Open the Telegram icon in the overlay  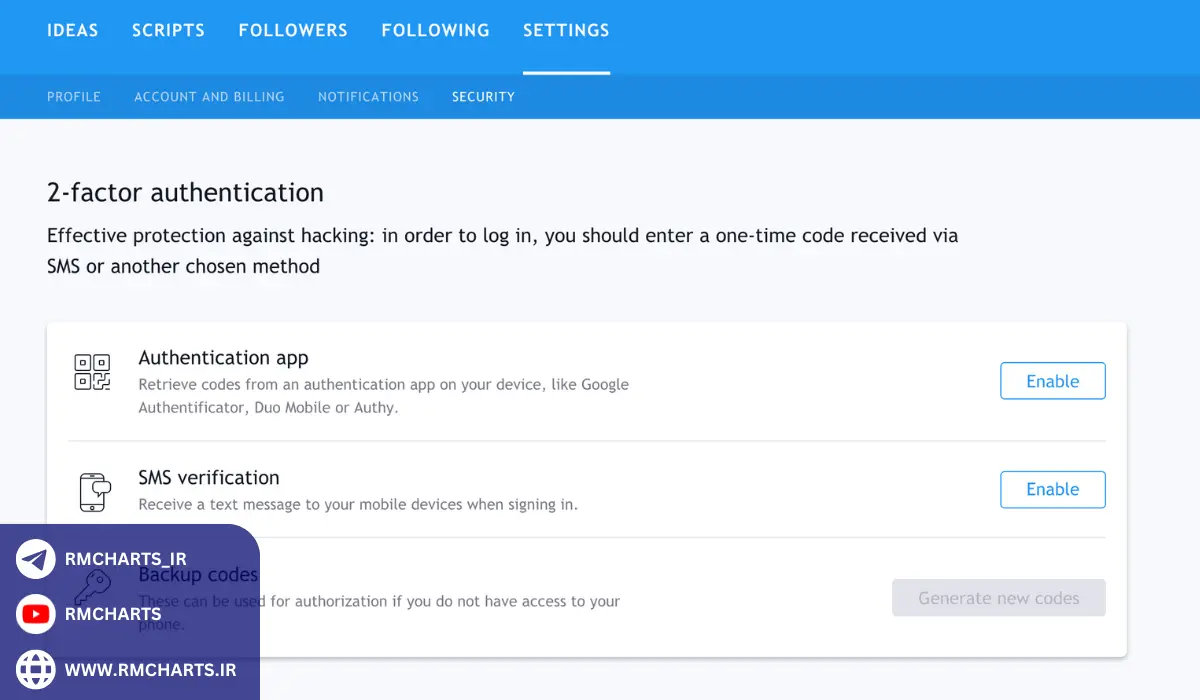click(x=36, y=560)
